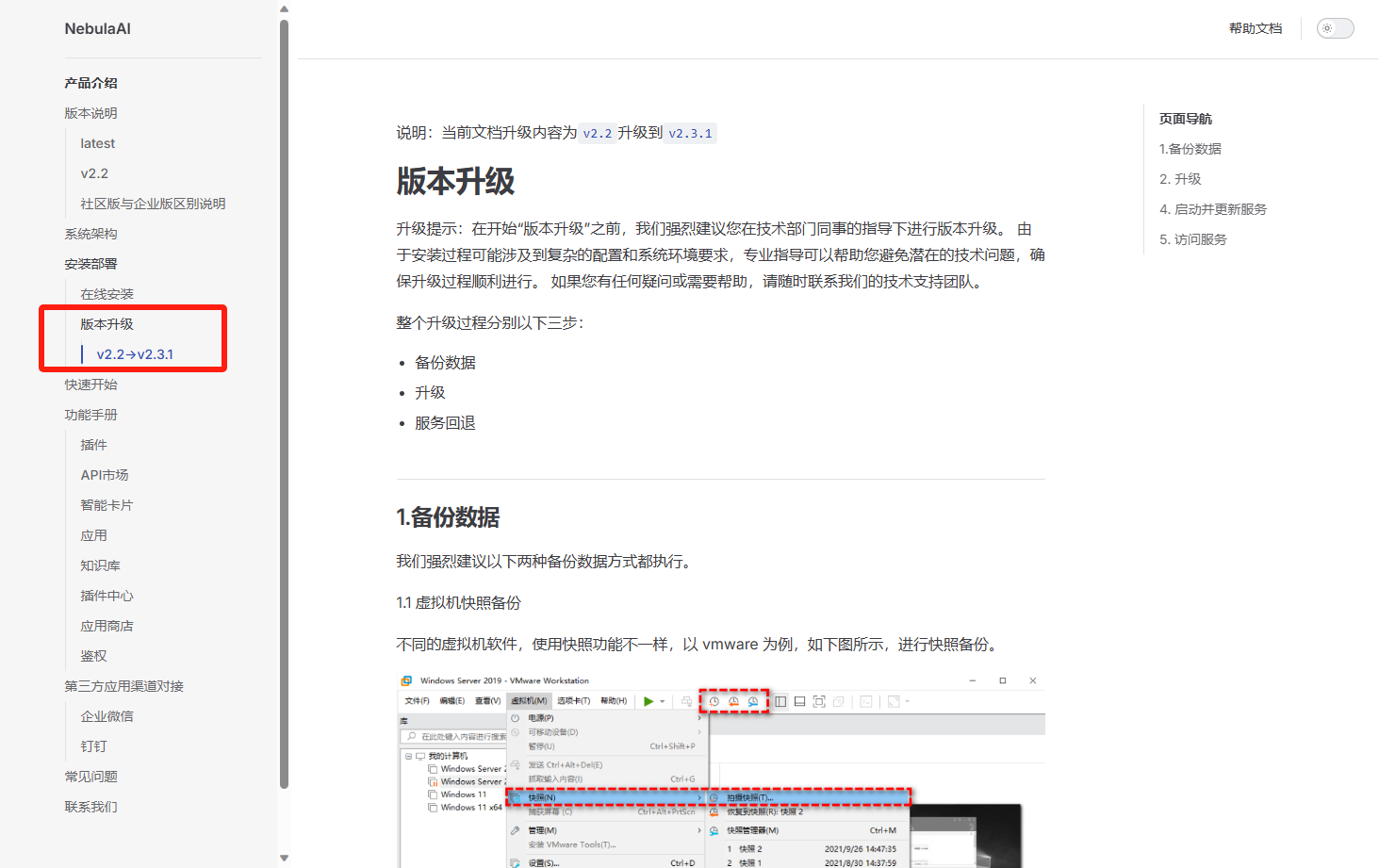Open the API市场 manual page
The image size is (1379, 868).
104,475
